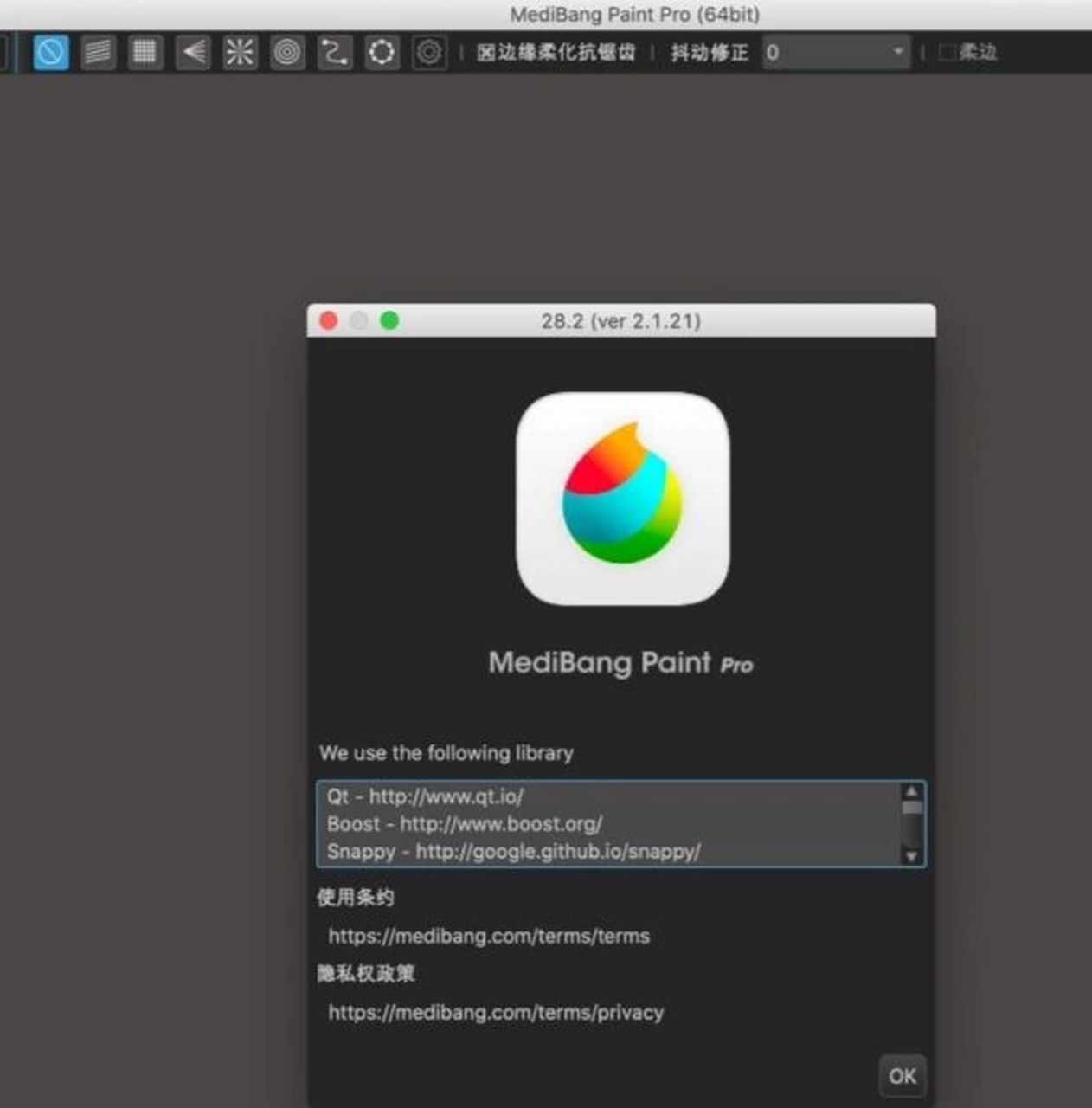Viewport: 1092px width, 1108px height.
Task: Click the OK button
Action: click(x=902, y=1076)
